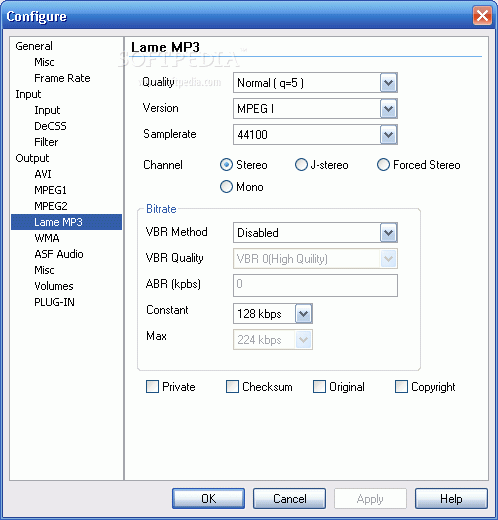Screen dimensions: 498x520
Task: Click the Apply button
Action: [x=370, y=499]
